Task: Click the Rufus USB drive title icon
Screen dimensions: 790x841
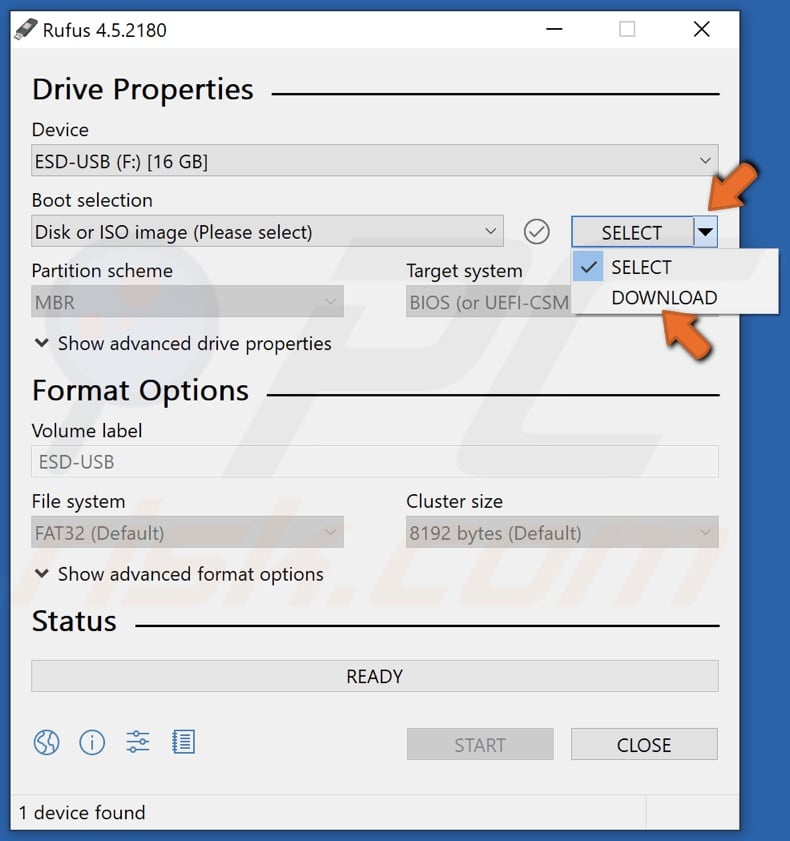Action: pos(26,29)
